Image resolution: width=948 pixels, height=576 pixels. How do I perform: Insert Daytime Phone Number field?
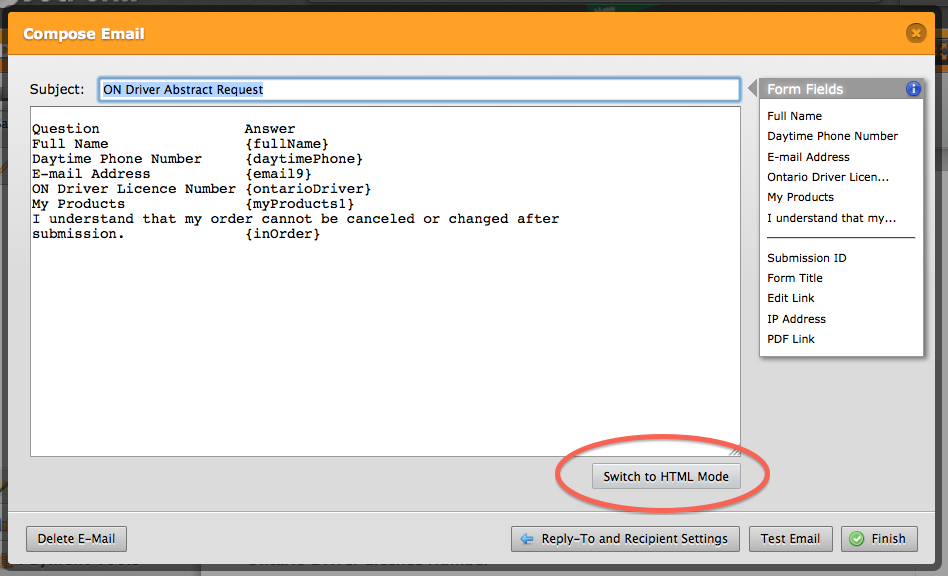(832, 136)
